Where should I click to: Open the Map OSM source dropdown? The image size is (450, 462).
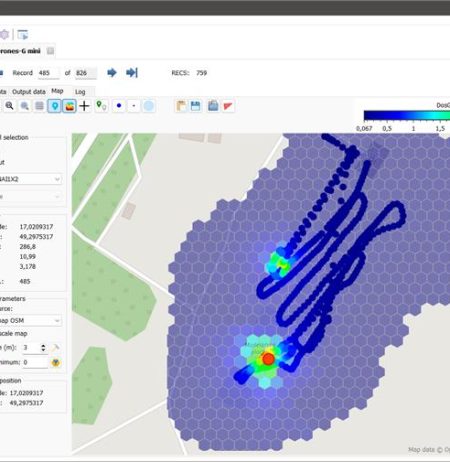click(30, 321)
